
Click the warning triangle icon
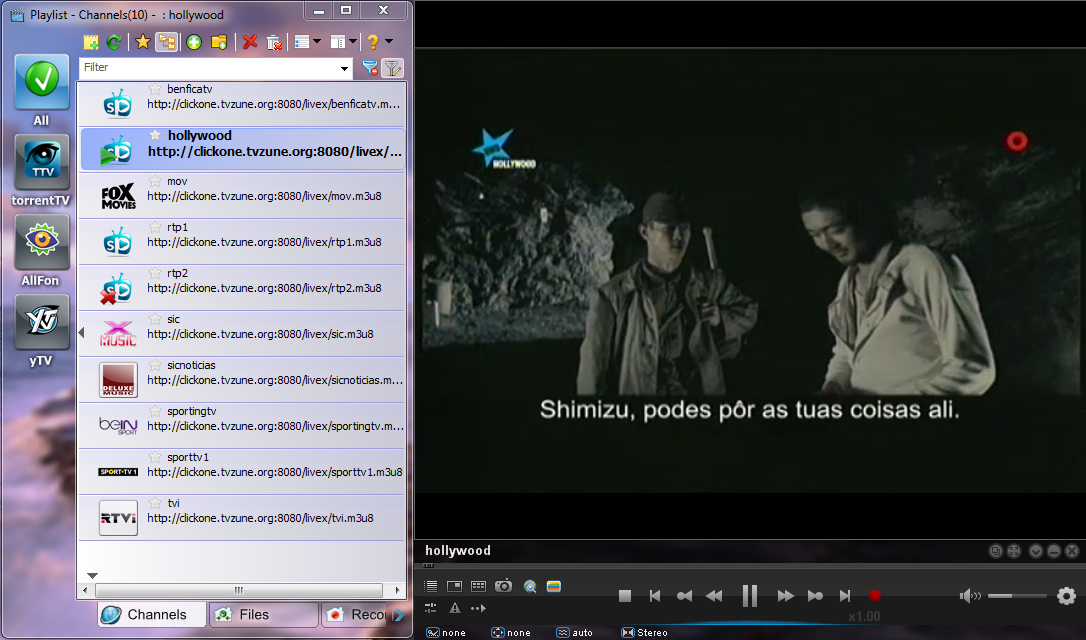[455, 608]
